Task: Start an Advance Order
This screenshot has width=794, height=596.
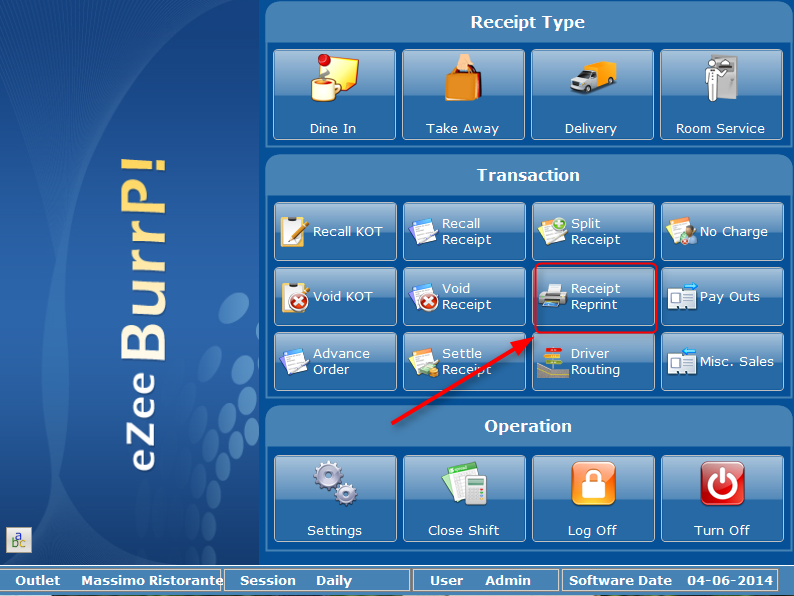Action: 335,362
